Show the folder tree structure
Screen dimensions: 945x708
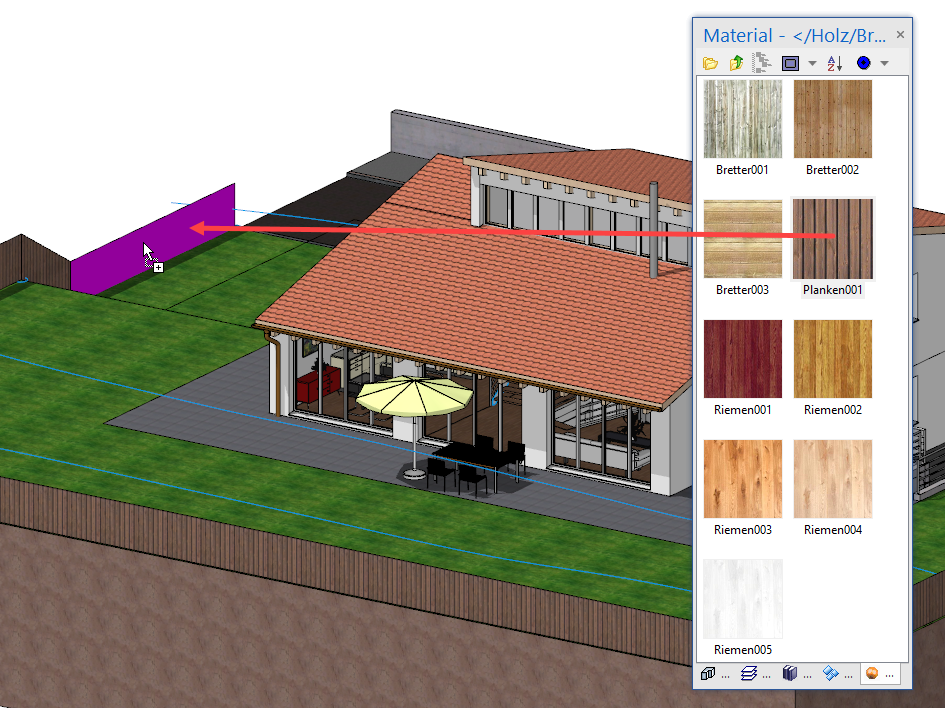coord(762,63)
